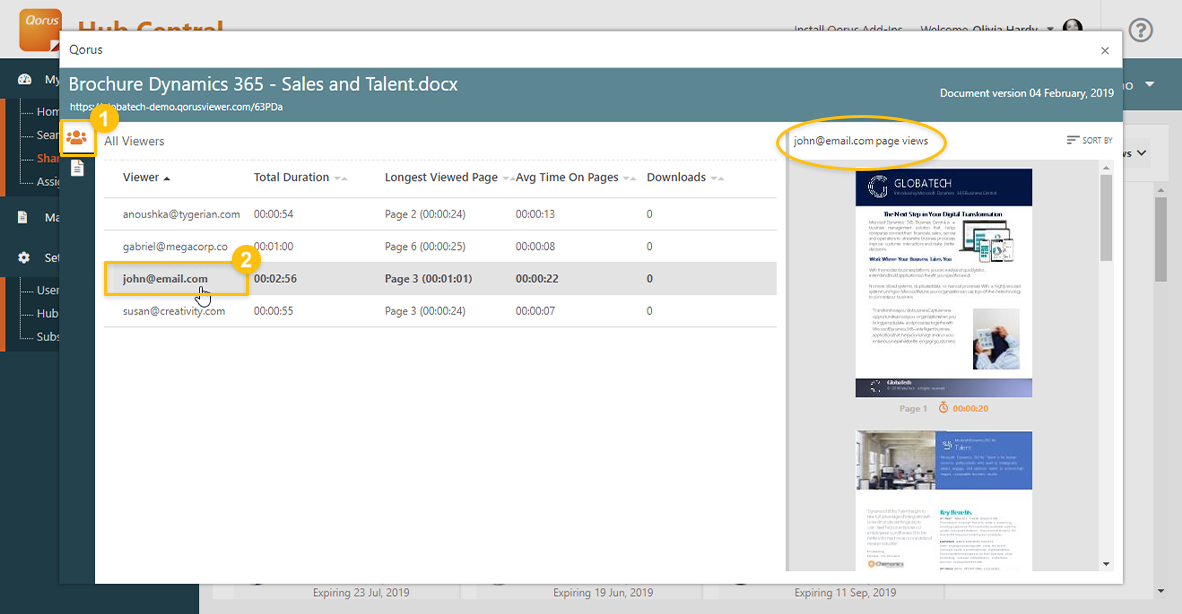Open the qorusviewer.com document link
The width and height of the screenshot is (1182, 614).
tap(176, 107)
